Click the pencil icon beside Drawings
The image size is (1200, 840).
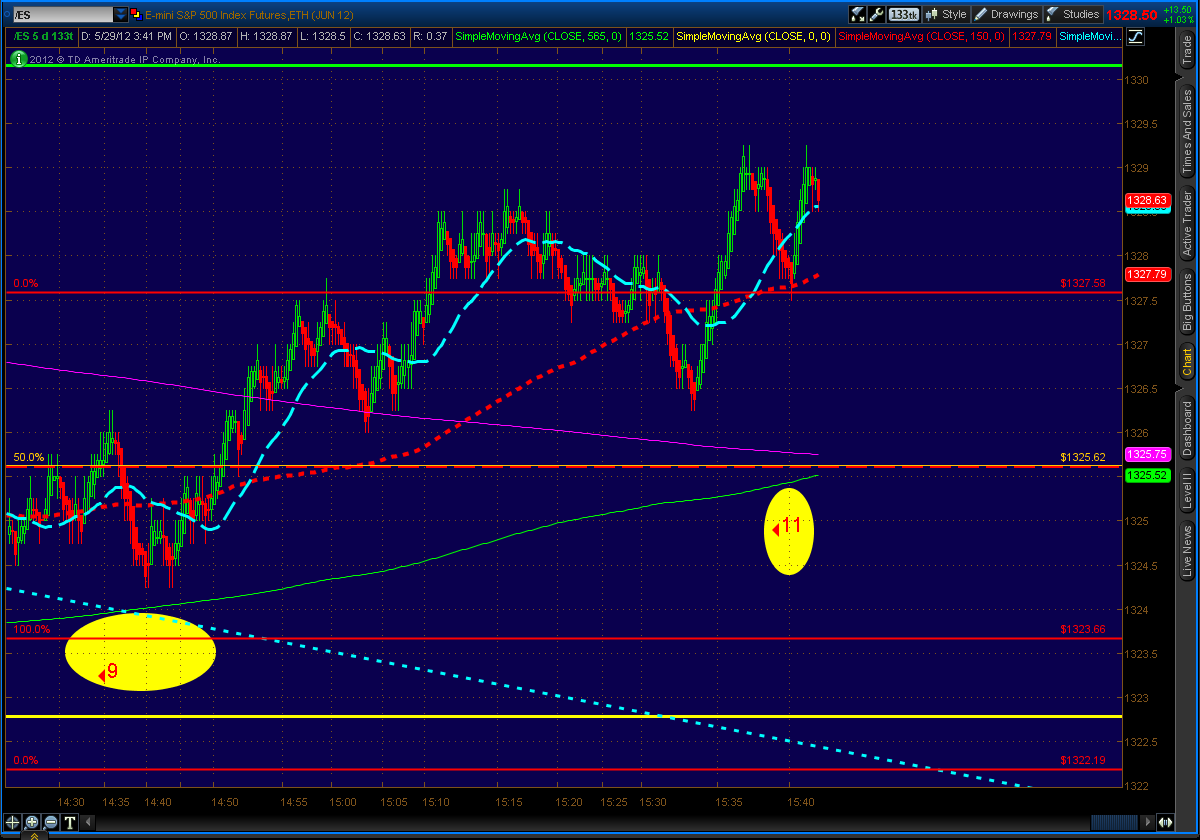(980, 14)
